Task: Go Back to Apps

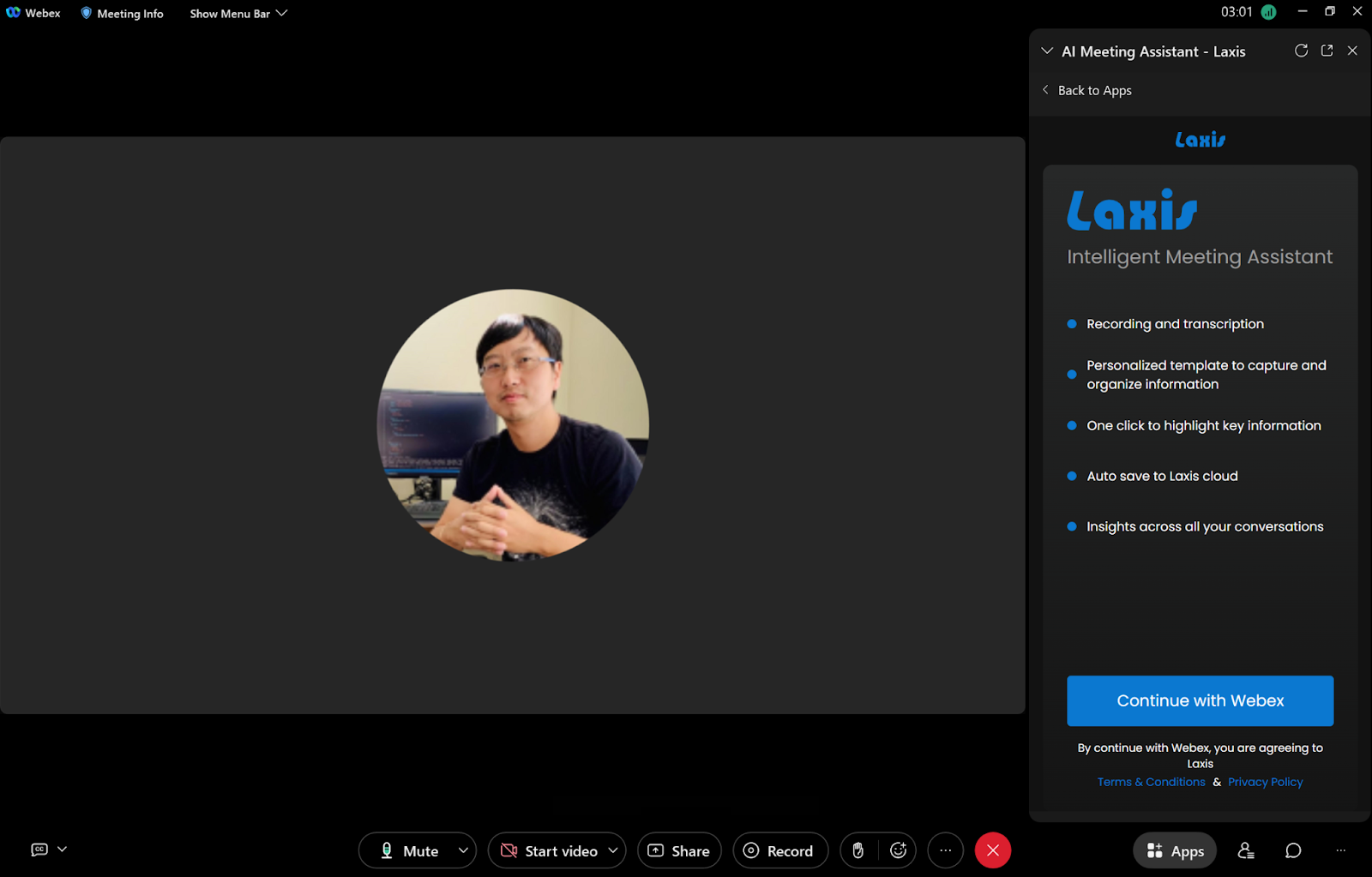Action: coord(1086,90)
